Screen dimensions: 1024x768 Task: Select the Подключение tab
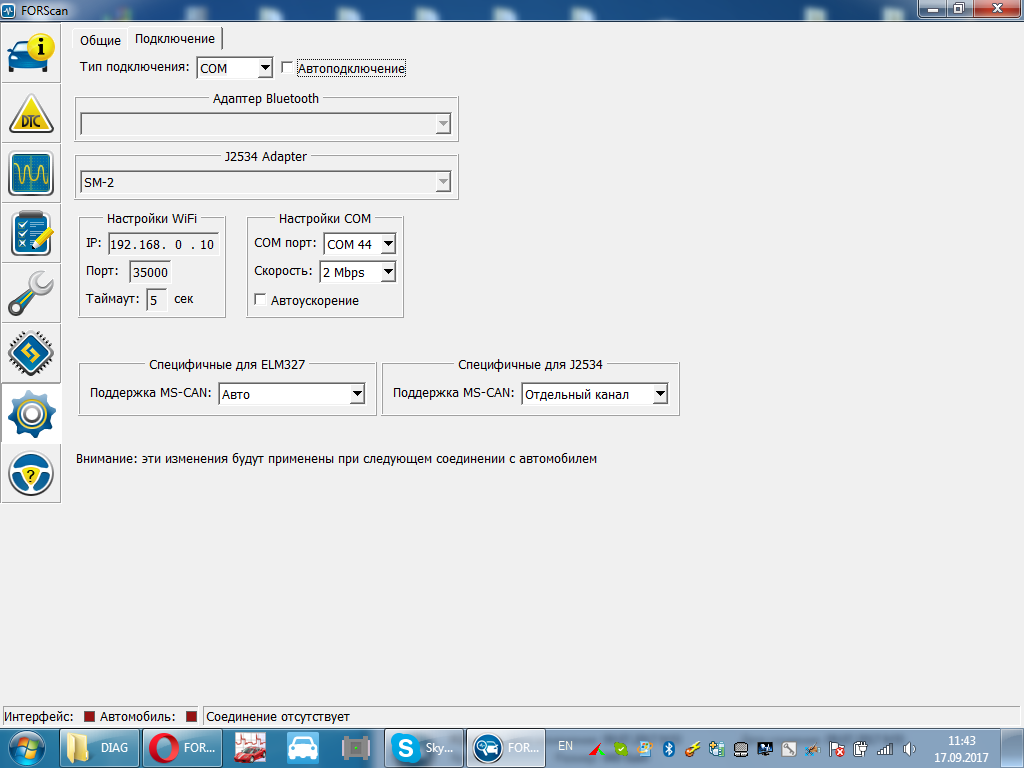click(x=175, y=39)
